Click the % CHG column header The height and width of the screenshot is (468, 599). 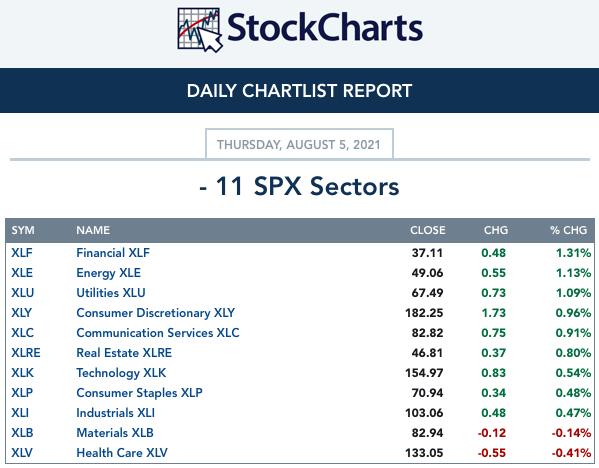pos(568,230)
